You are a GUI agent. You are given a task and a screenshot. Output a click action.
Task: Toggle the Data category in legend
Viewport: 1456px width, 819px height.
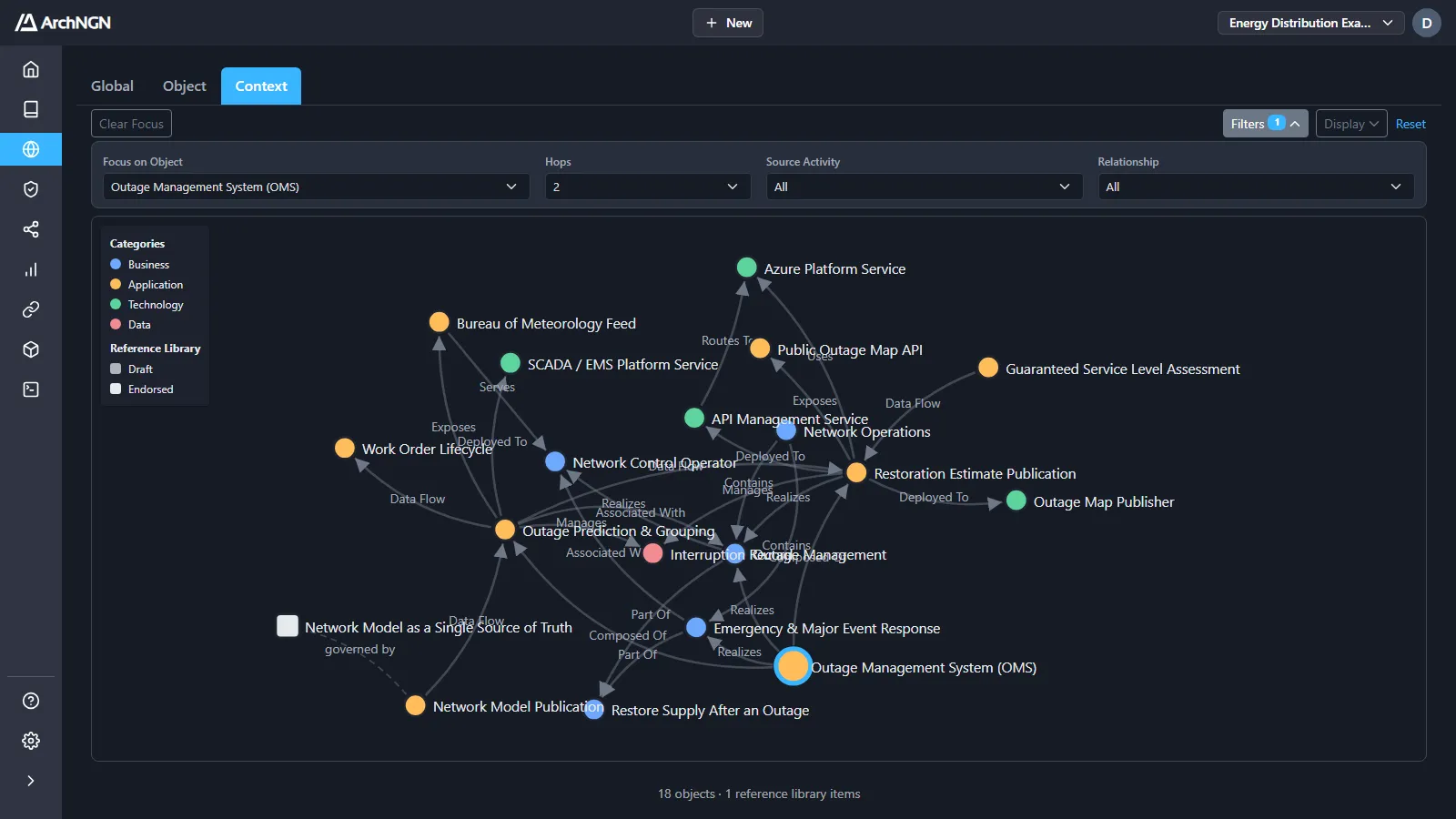point(131,325)
